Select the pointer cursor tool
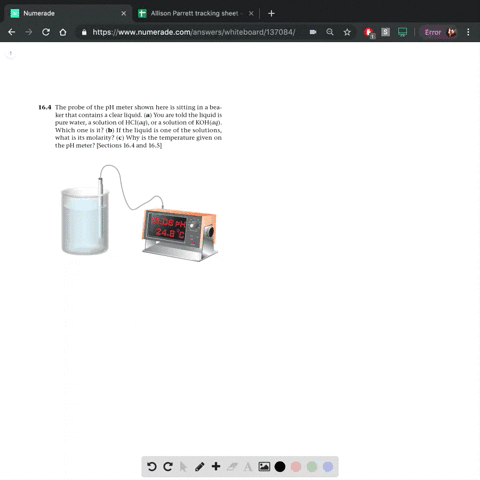Screen dimensions: 480x480 (x=183, y=467)
